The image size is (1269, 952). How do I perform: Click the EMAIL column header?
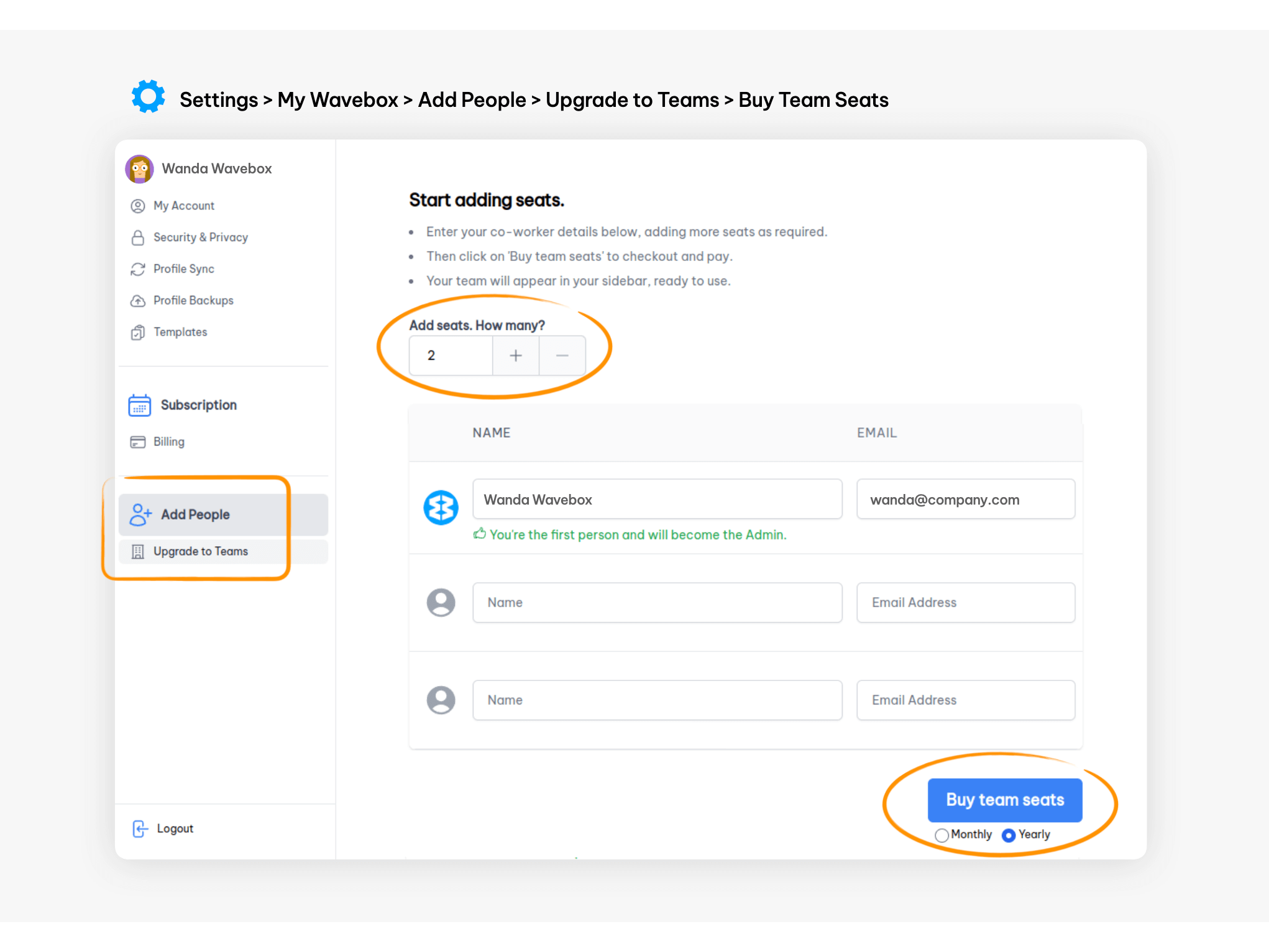coord(877,433)
